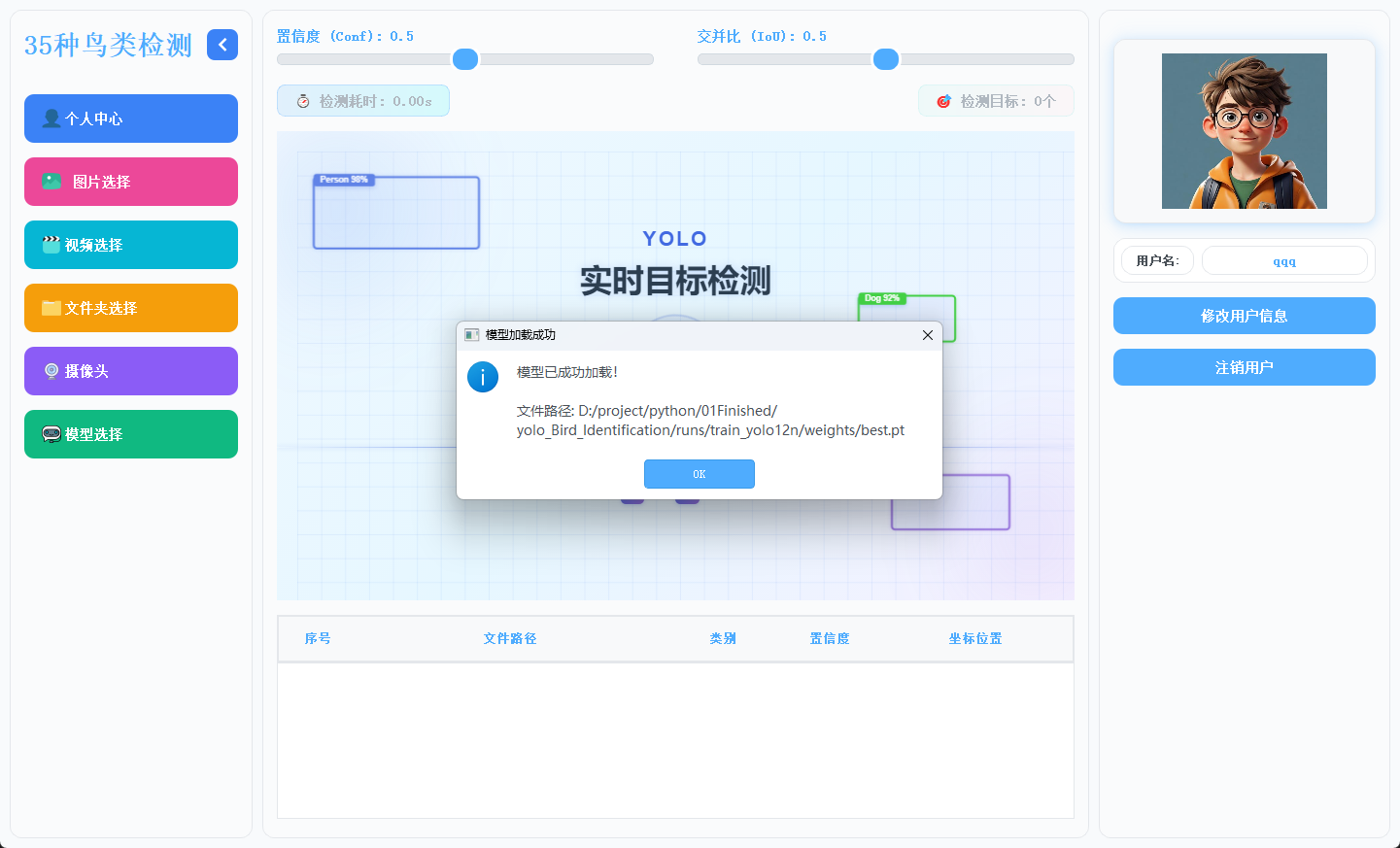Click the 用户名 label
The width and height of the screenshot is (1400, 848).
[x=1157, y=260]
